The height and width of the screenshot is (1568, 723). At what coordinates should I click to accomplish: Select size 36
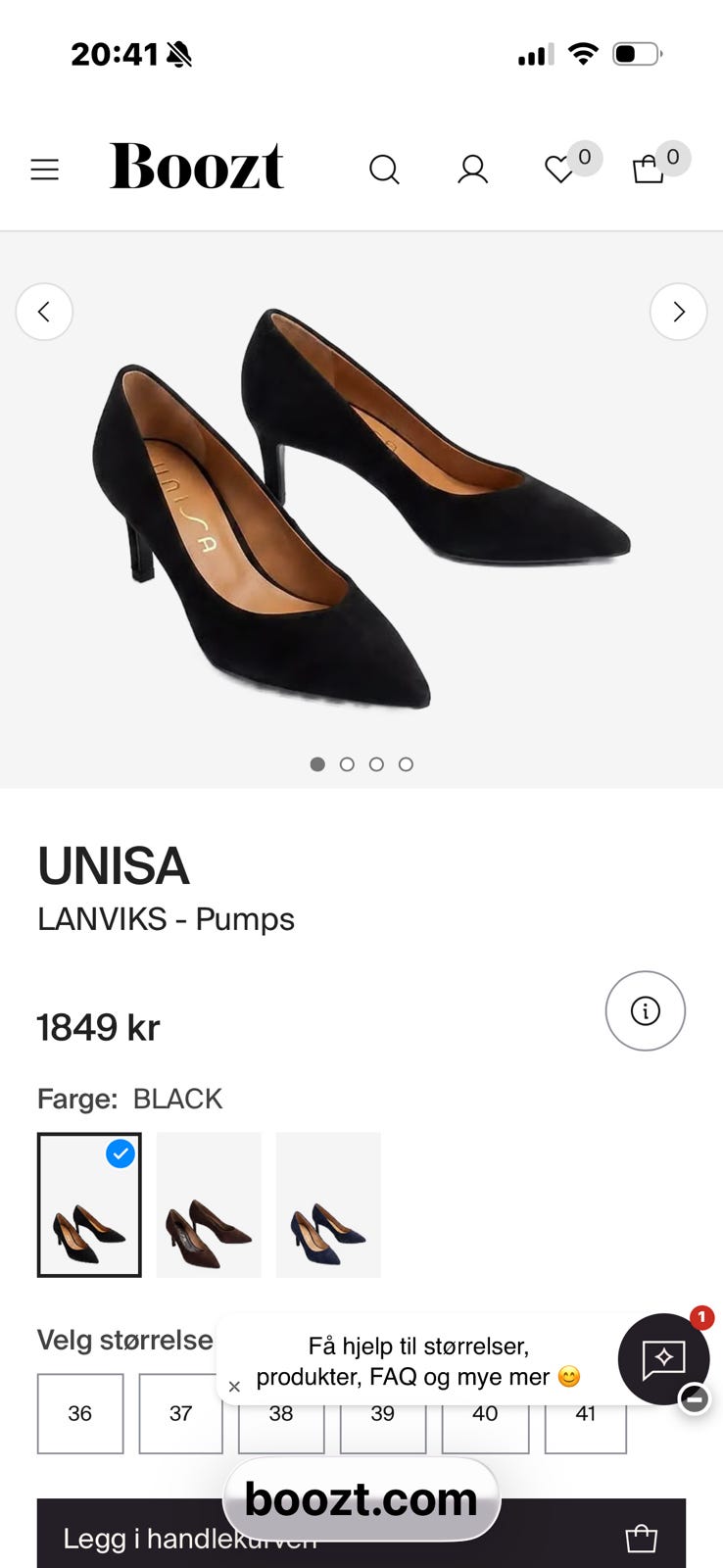[x=80, y=1413]
